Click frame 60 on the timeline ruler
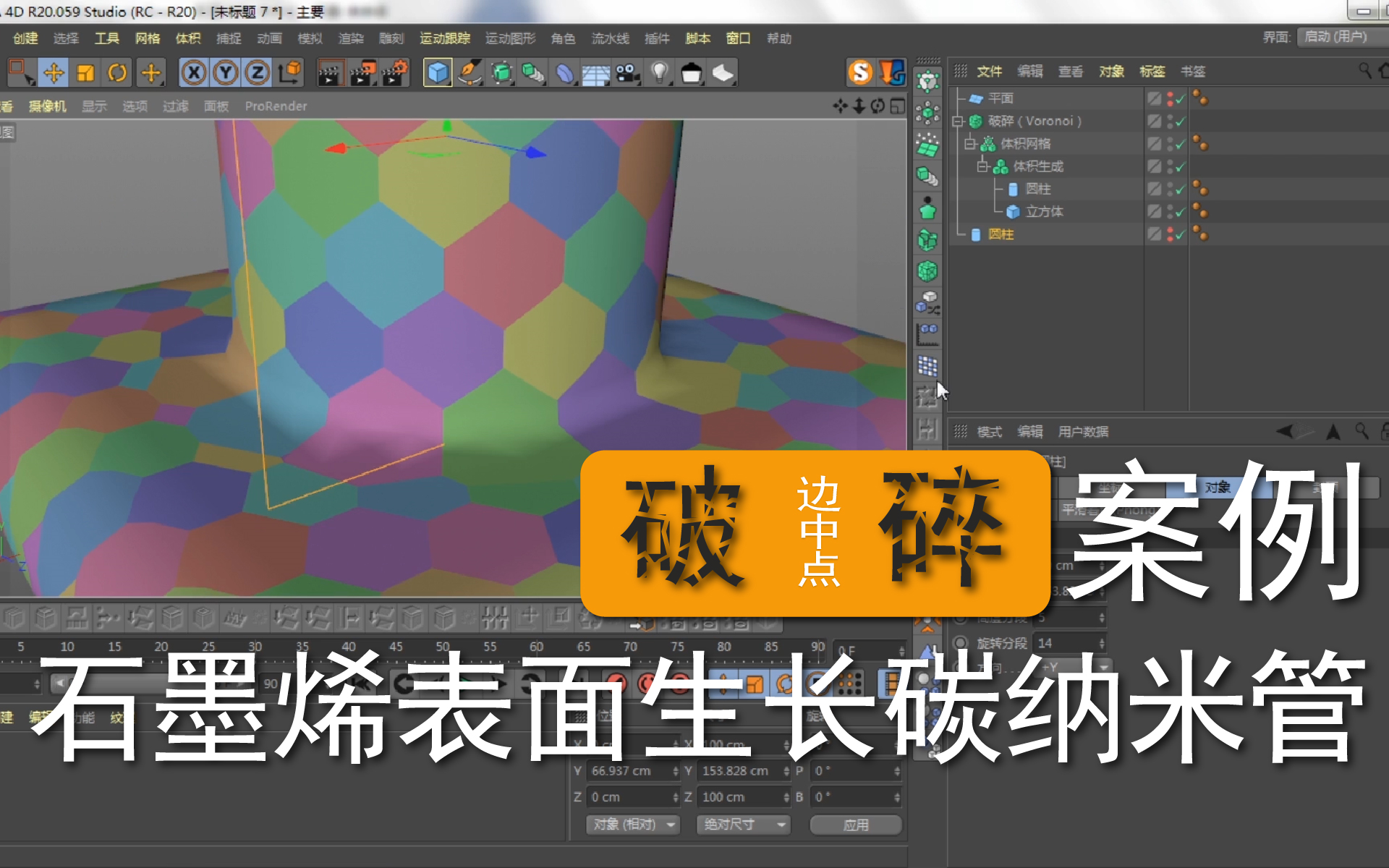Viewport: 1389px width, 868px height. [536, 647]
